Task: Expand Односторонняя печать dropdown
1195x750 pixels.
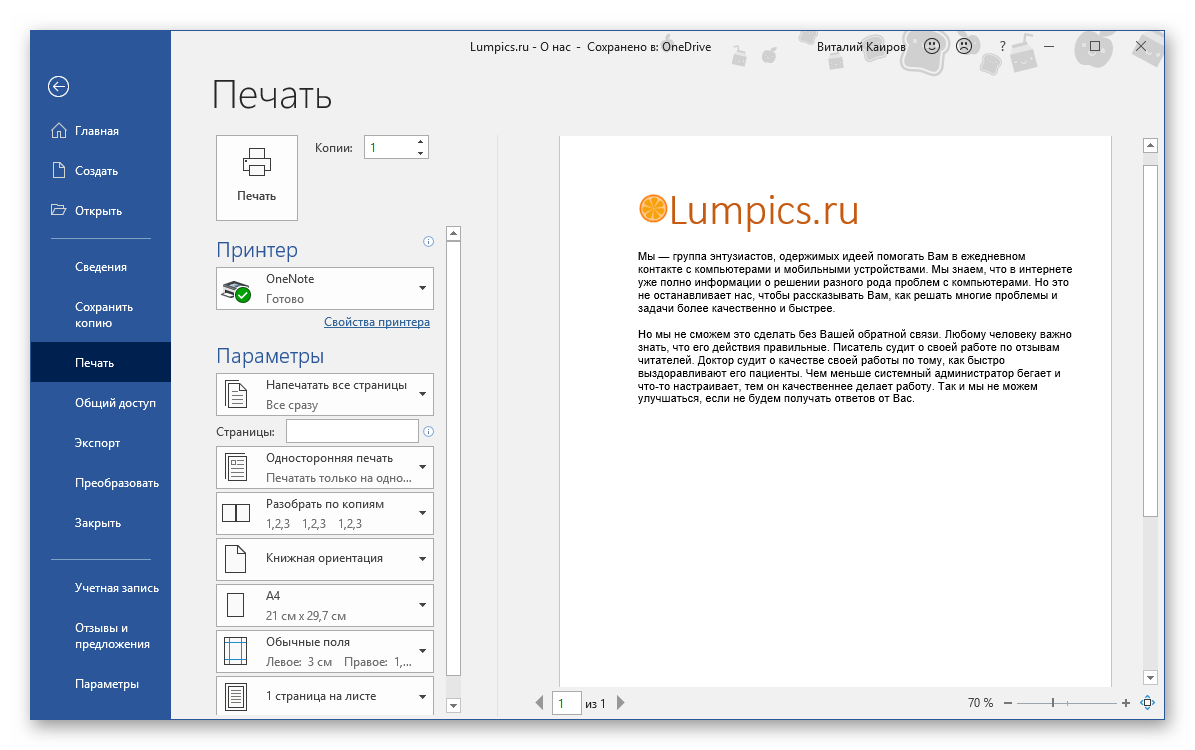Action: (325, 466)
